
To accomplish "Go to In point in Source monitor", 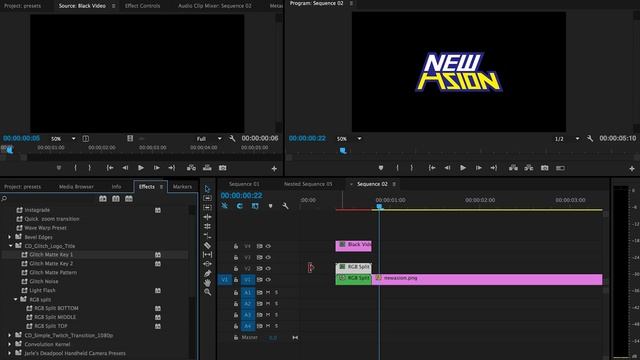I will [110, 168].
